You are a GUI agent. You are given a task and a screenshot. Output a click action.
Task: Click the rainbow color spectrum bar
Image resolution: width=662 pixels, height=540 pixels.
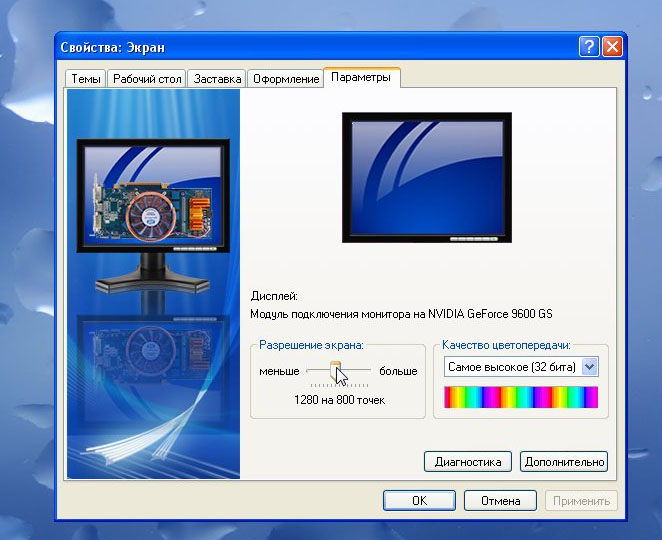(x=521, y=397)
